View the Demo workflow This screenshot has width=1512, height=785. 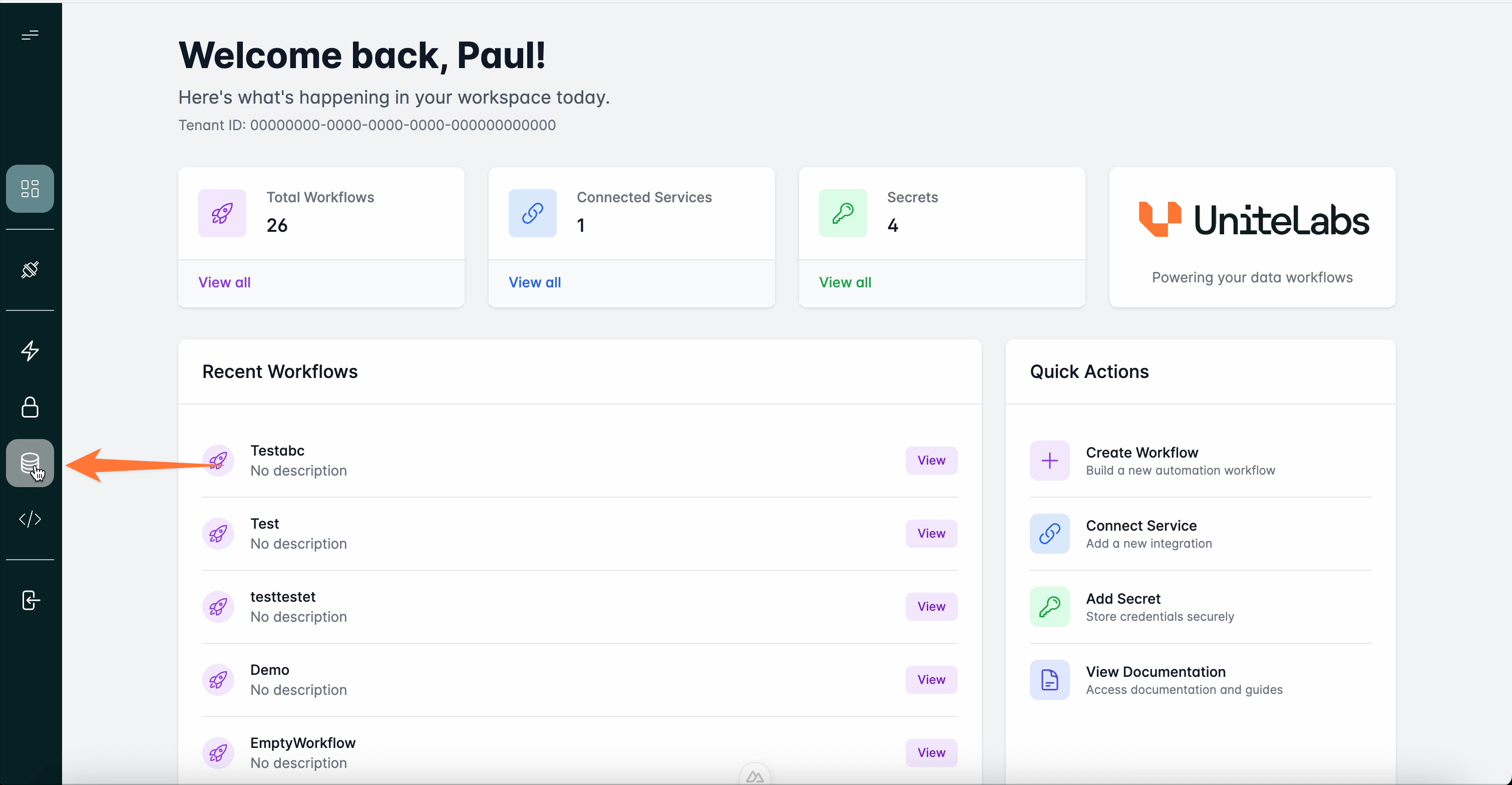coord(932,680)
